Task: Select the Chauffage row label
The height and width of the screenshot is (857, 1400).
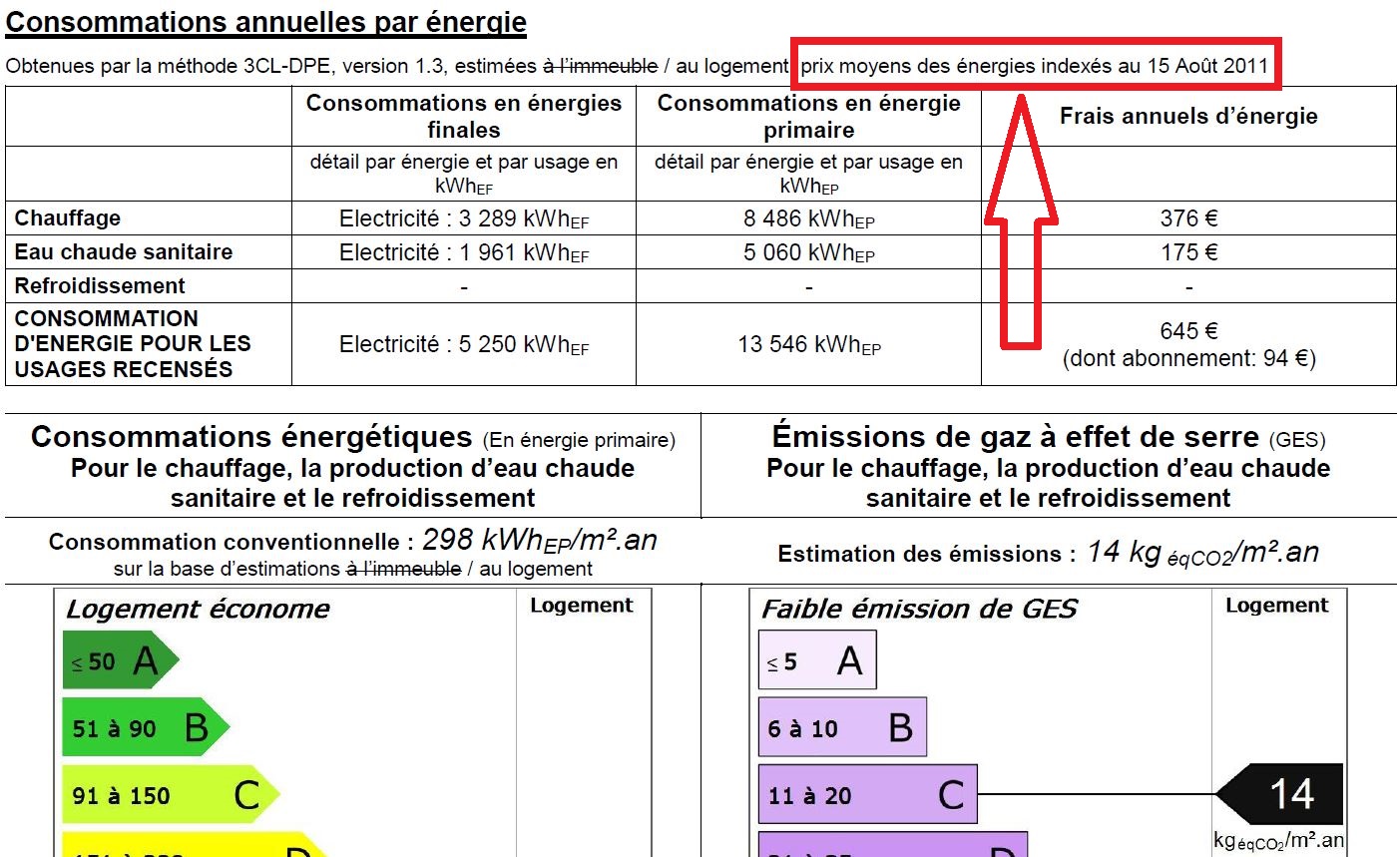Action: (x=65, y=217)
